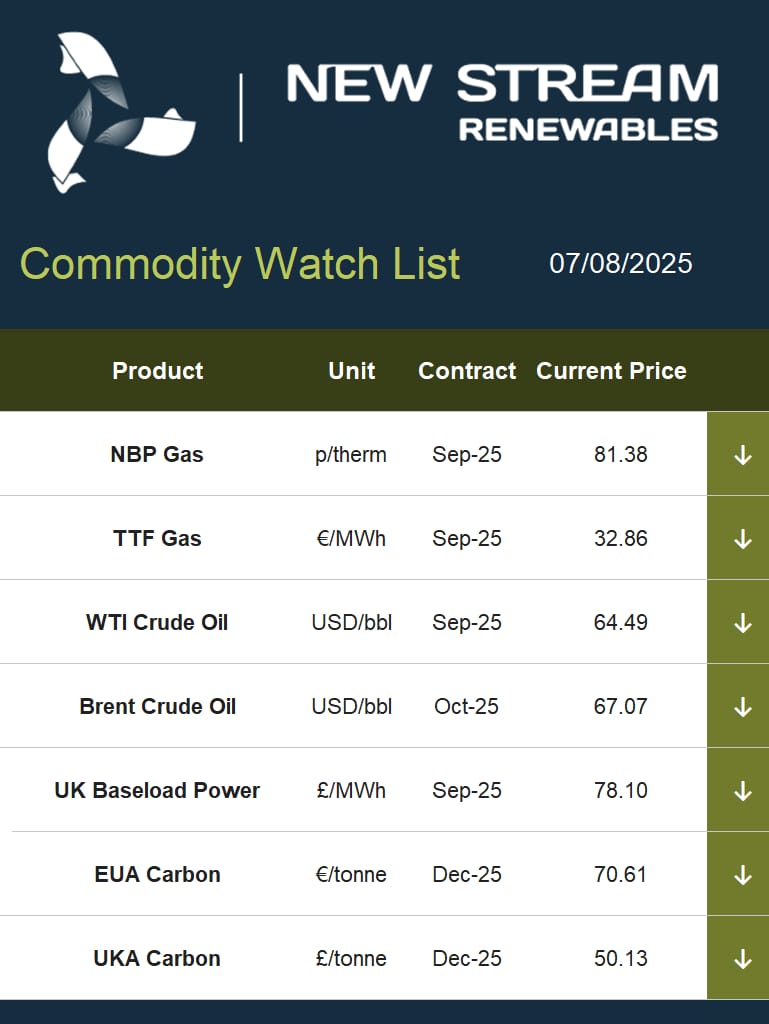The image size is (769, 1024).
Task: Click the Unit column header
Action: coord(351,370)
